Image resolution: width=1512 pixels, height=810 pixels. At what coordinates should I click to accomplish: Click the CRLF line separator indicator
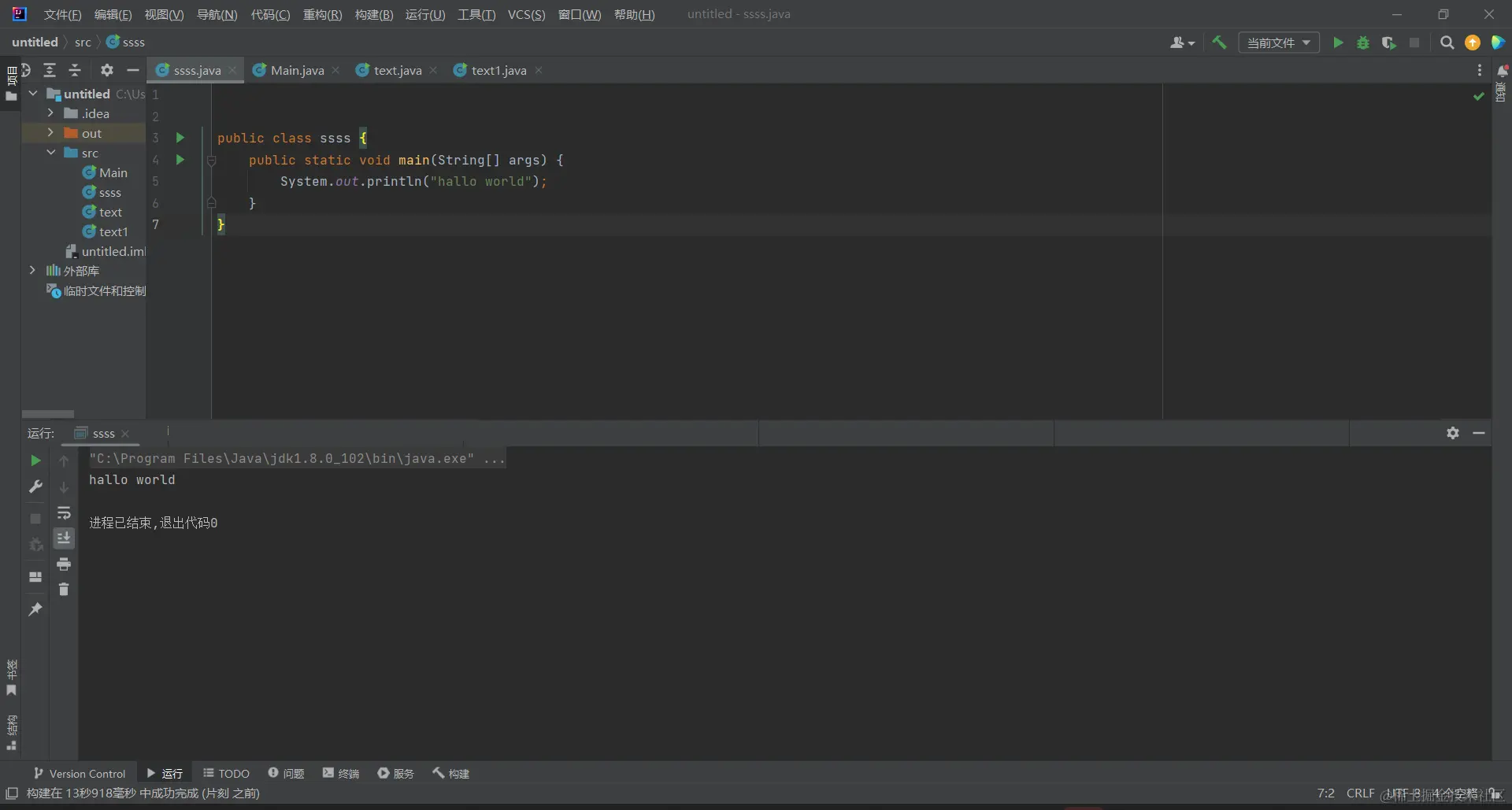click(x=1360, y=793)
